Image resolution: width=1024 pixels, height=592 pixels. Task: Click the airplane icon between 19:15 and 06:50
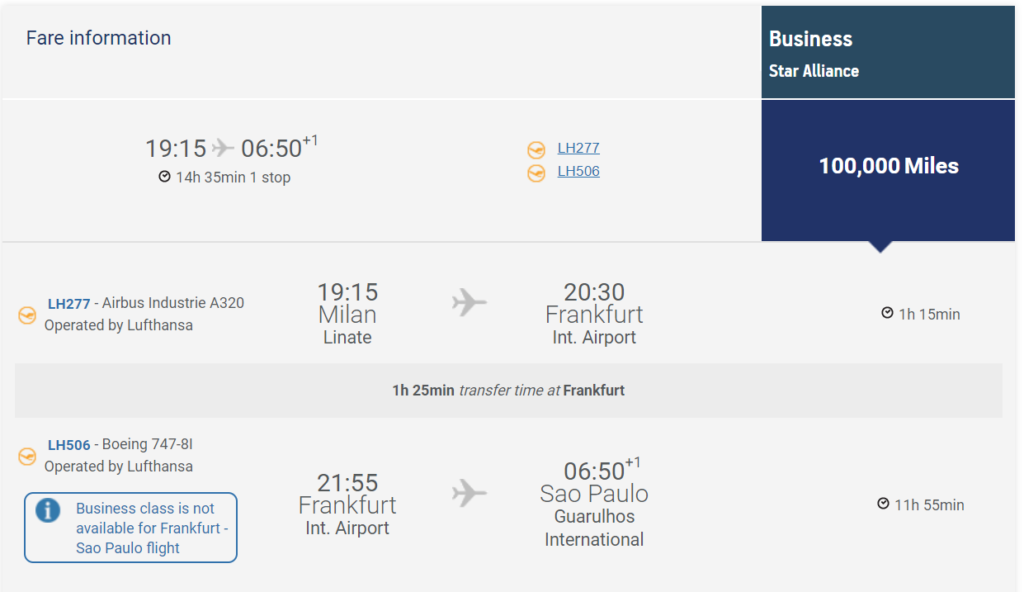[223, 148]
